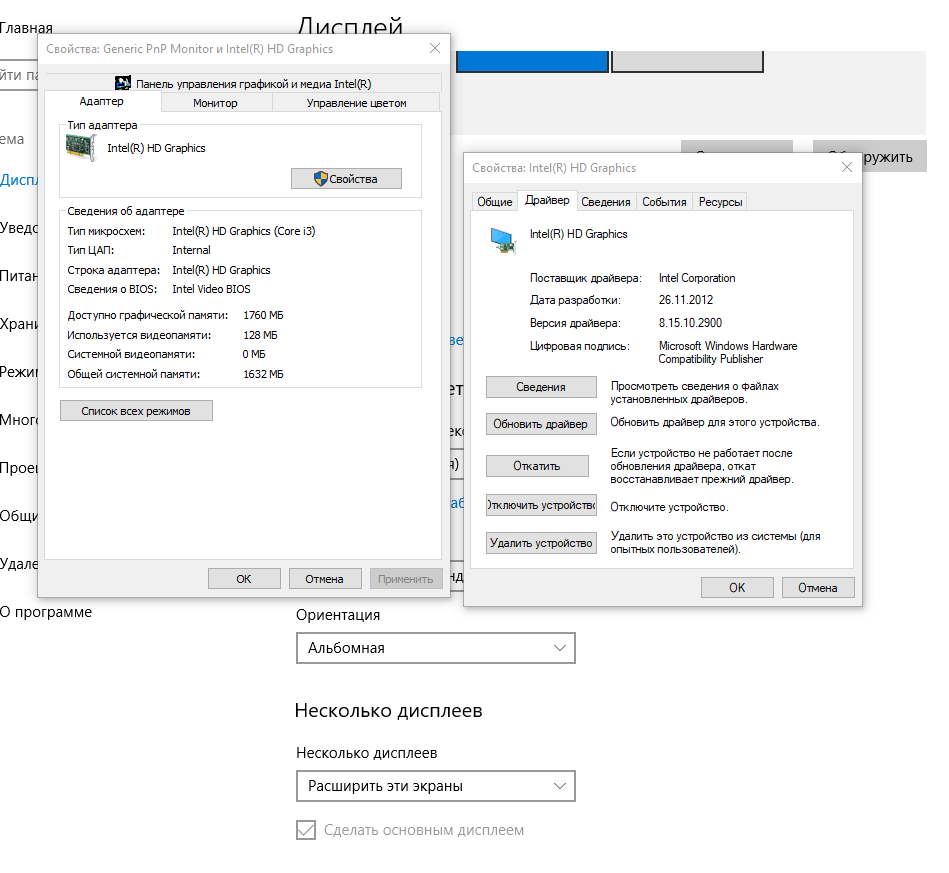Open the Несколько дисплеев dropdown
The height and width of the screenshot is (873, 949).
[436, 786]
